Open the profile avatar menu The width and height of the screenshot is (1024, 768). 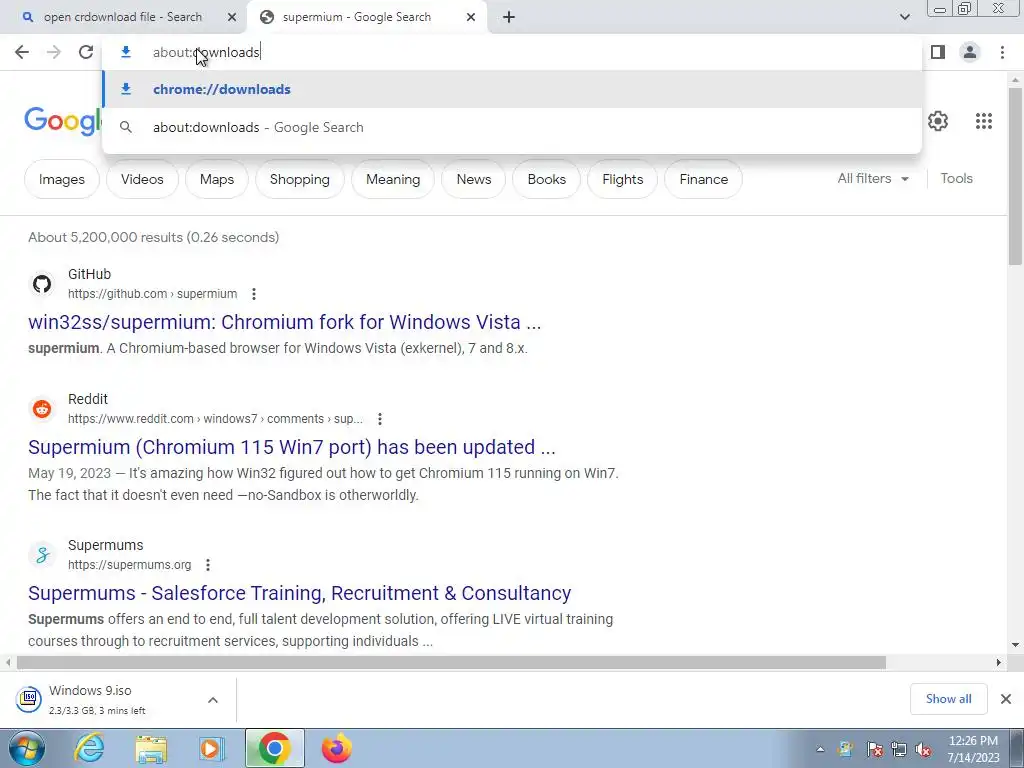(x=970, y=52)
